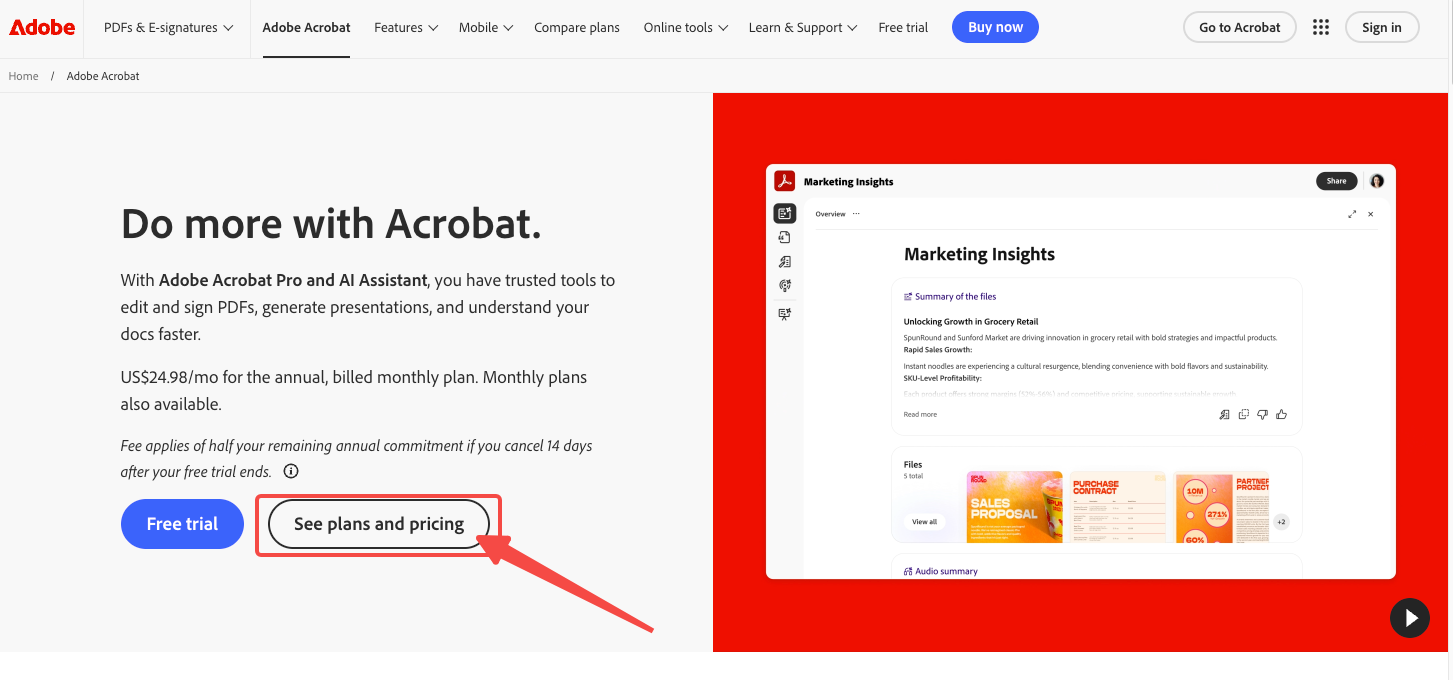Image resolution: width=1453 pixels, height=680 pixels.
Task: Click the +2 more files badge
Action: [x=1281, y=522]
